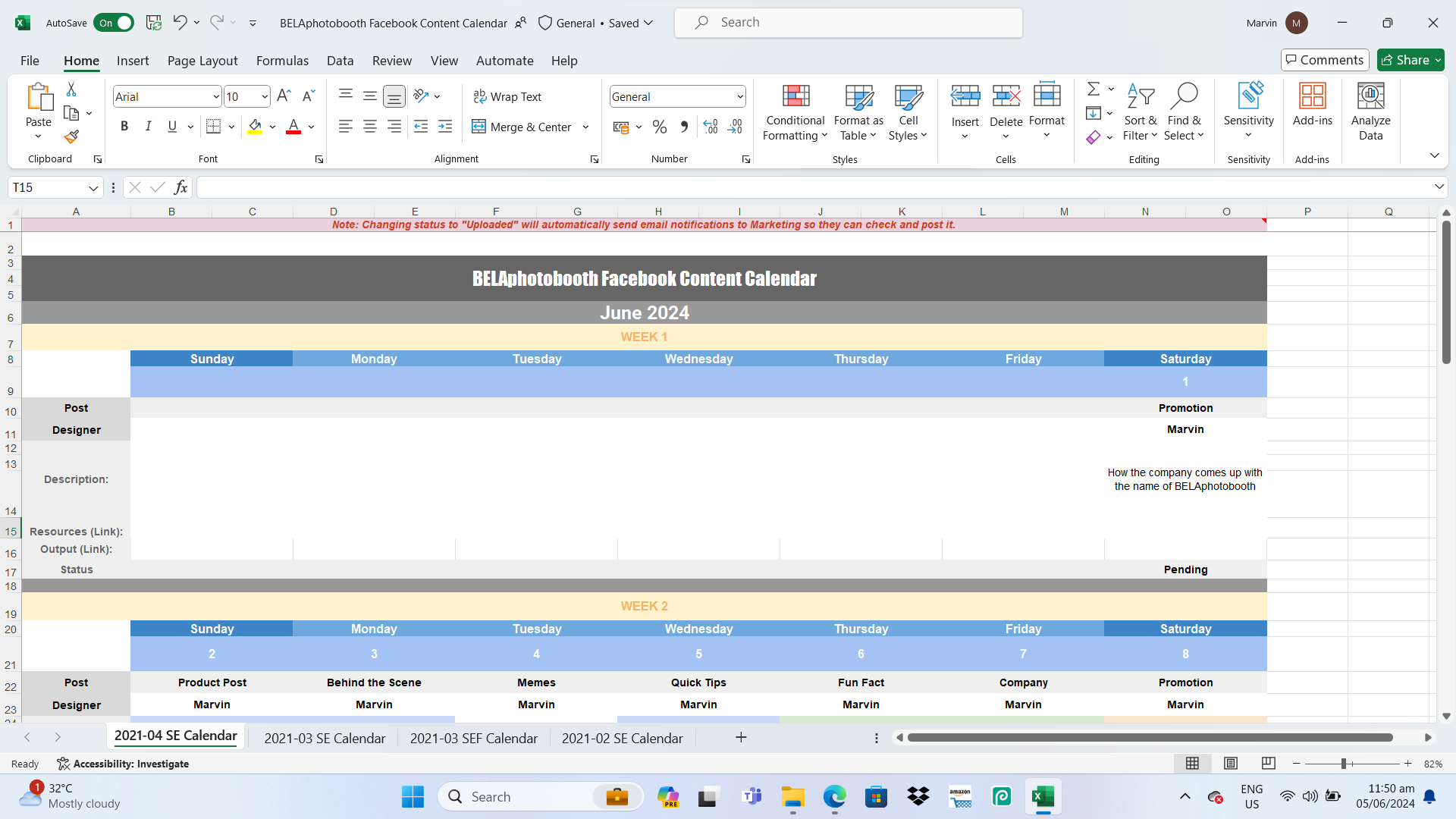Click the Share button
Screen dimensions: 1456x819
point(1410,60)
